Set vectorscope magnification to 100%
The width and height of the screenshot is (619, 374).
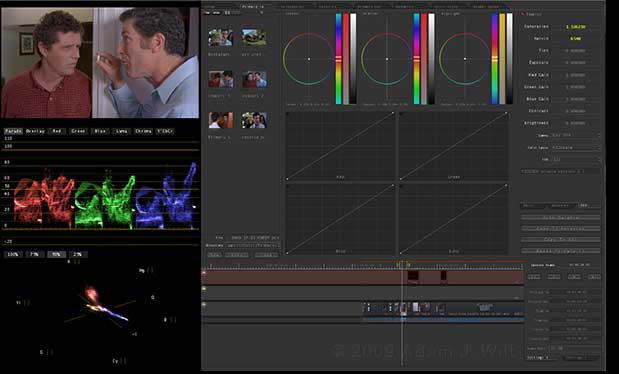tap(13, 254)
